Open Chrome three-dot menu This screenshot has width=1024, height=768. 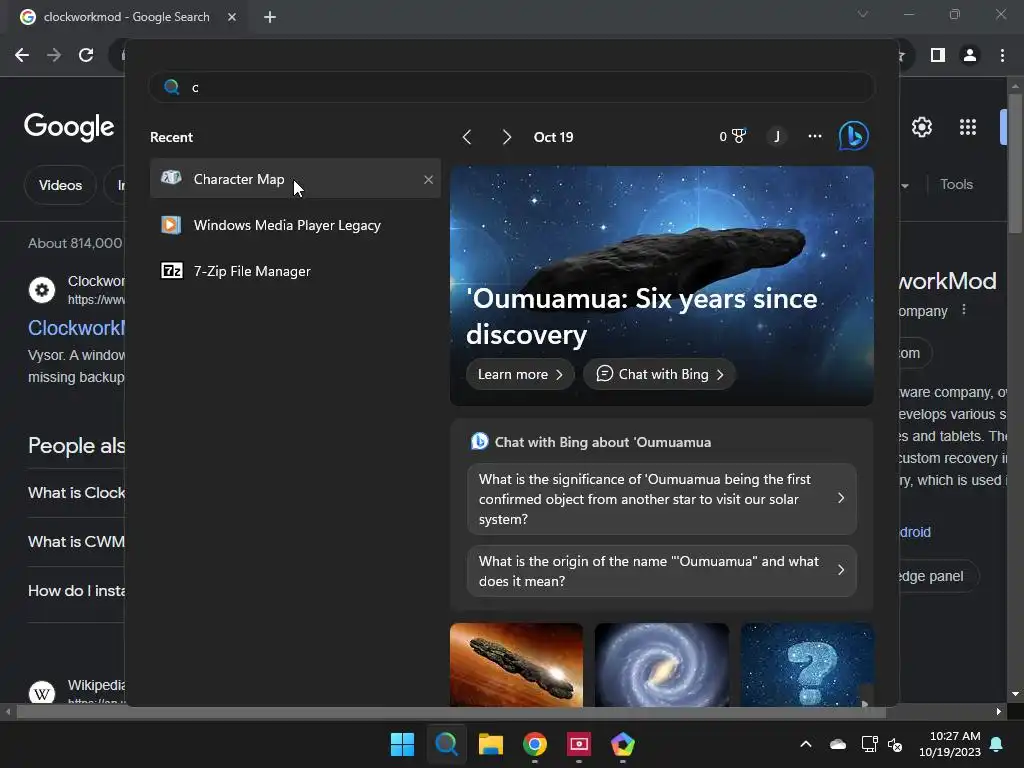[1002, 56]
